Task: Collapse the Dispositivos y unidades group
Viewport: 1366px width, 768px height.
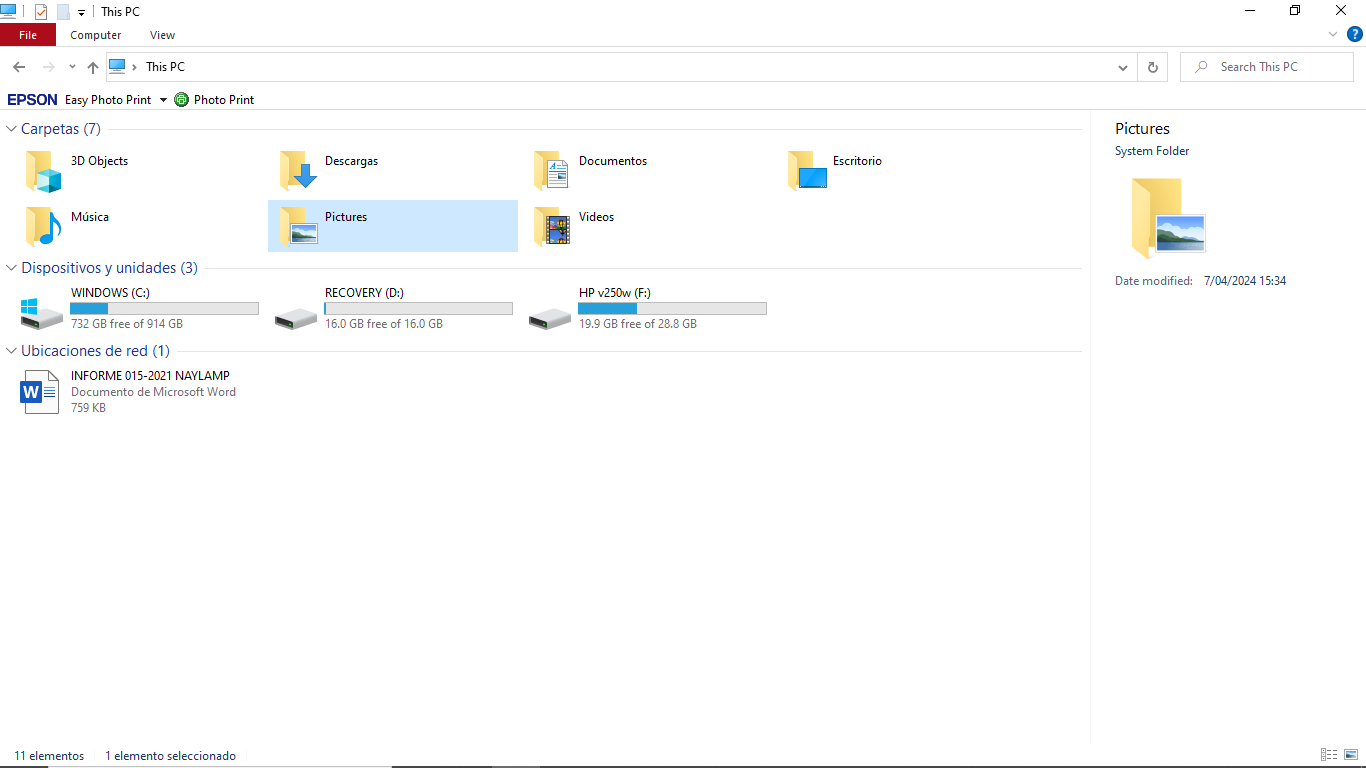Action: coord(12,268)
